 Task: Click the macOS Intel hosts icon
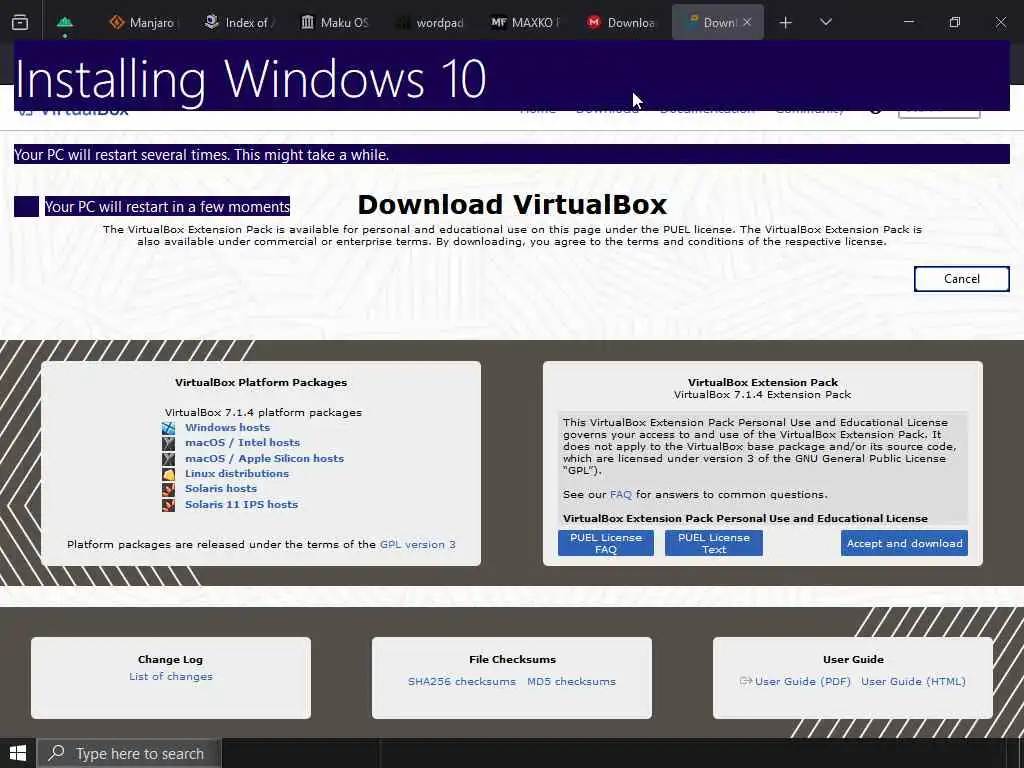(x=168, y=443)
